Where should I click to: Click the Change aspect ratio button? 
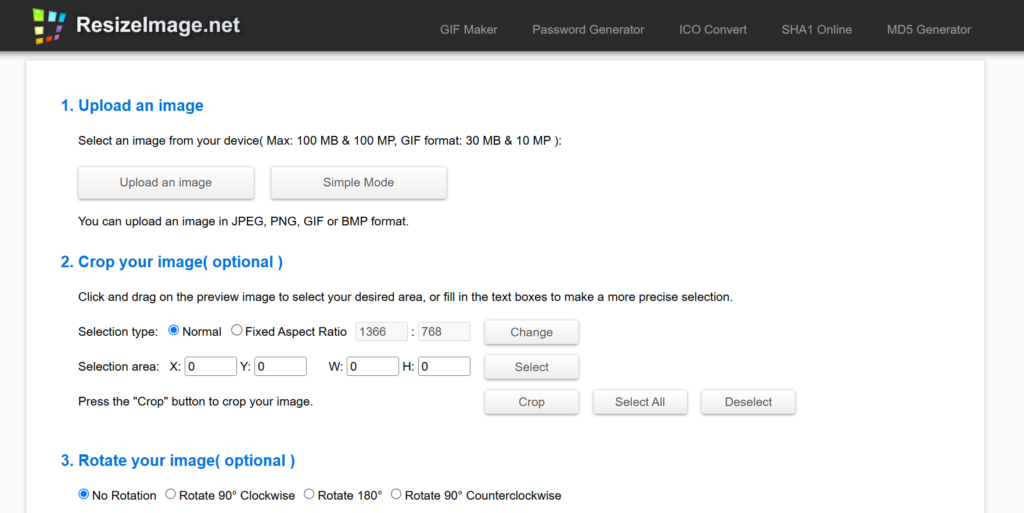(532, 332)
